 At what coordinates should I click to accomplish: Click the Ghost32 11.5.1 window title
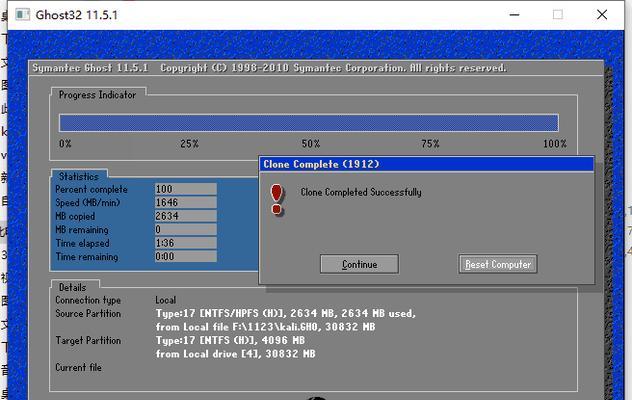[x=77, y=15]
